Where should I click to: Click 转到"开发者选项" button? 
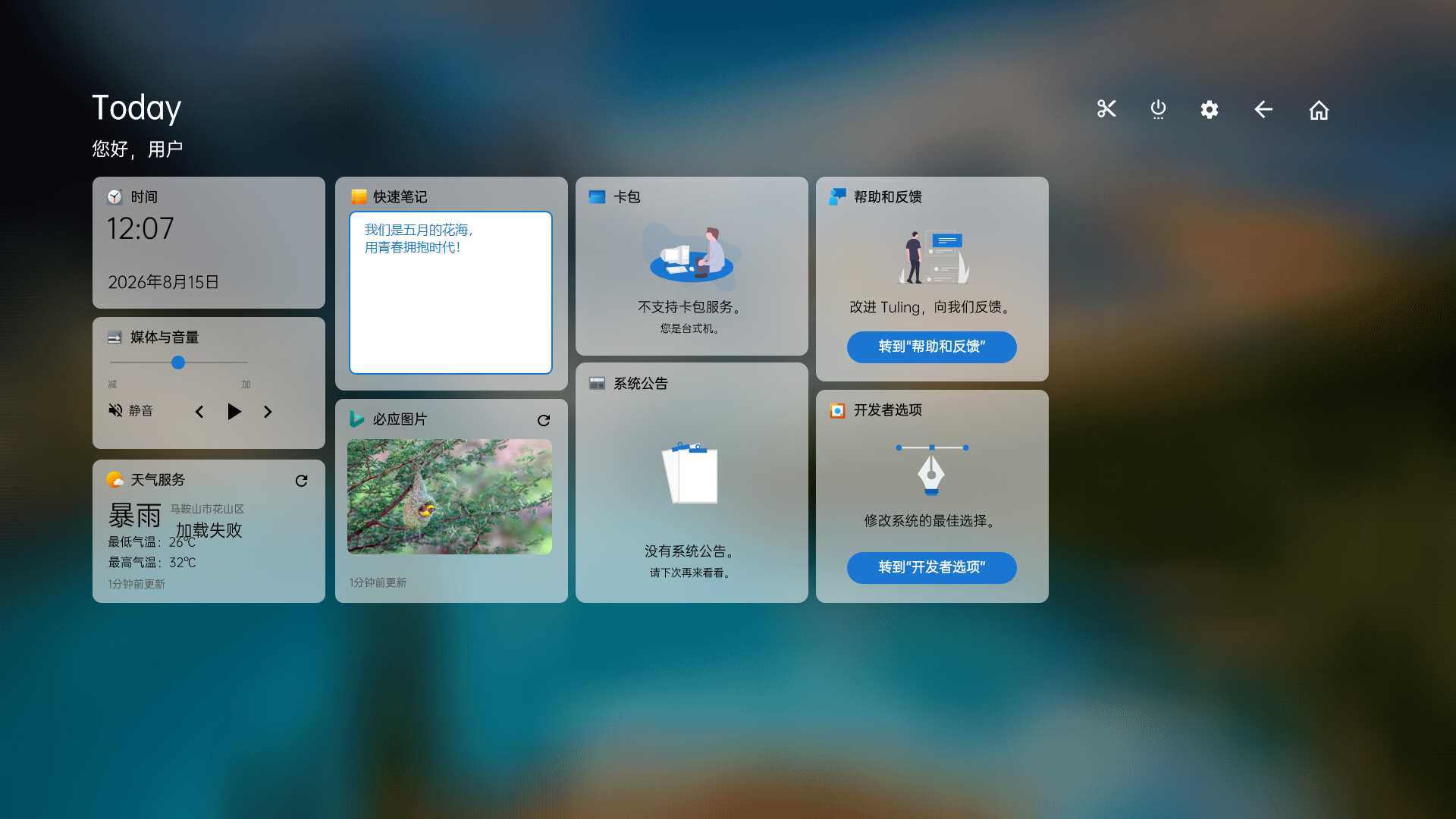[x=932, y=567]
